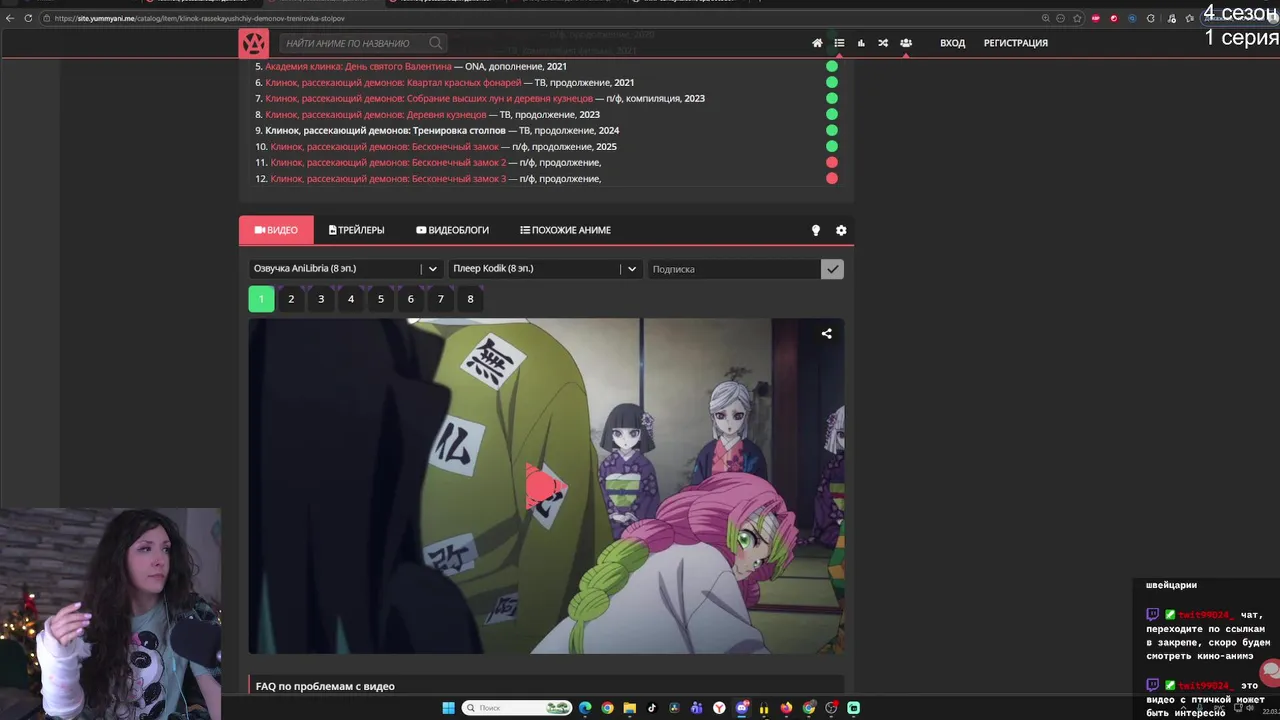Viewport: 1280px width, 720px height.
Task: Open Yandex Browser from taskbar
Action: point(719,708)
